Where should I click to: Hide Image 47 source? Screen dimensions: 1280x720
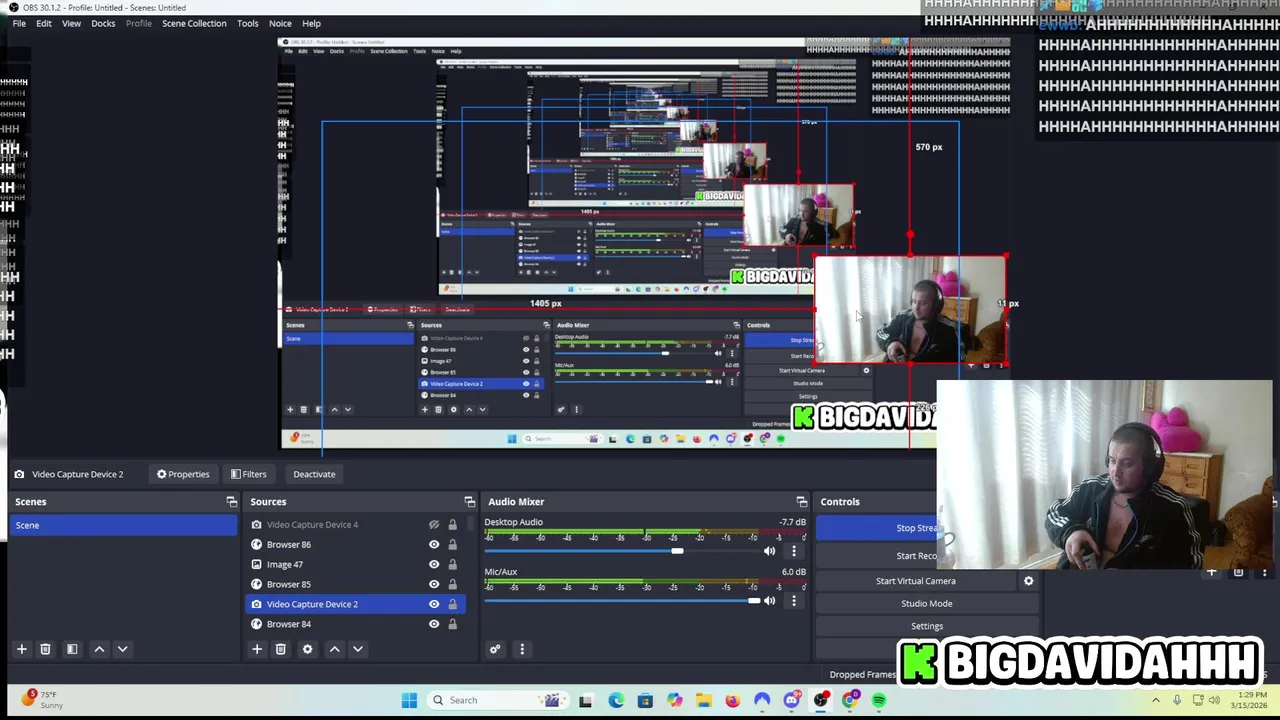pos(434,565)
